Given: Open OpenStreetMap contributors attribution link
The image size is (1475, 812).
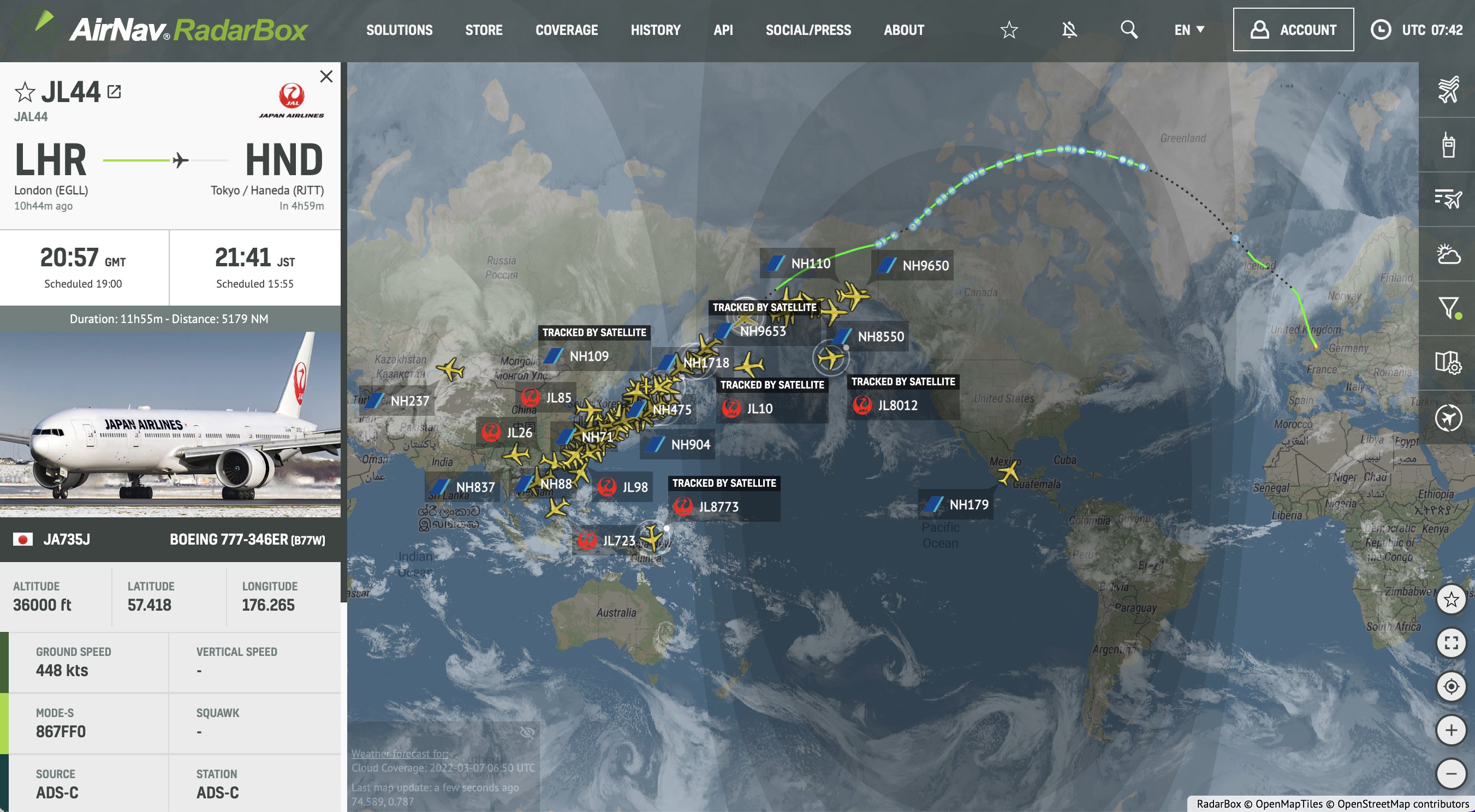Looking at the screenshot, I should coord(1403,803).
